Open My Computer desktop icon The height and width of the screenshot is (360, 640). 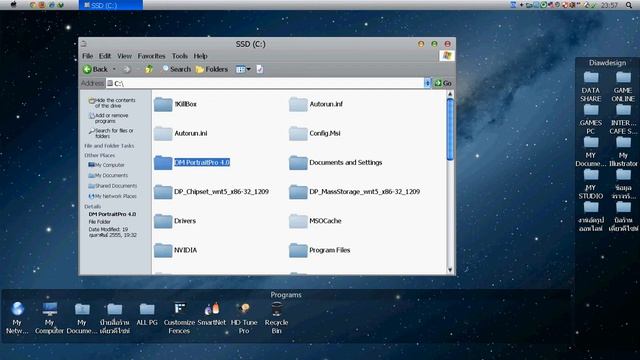[49, 318]
